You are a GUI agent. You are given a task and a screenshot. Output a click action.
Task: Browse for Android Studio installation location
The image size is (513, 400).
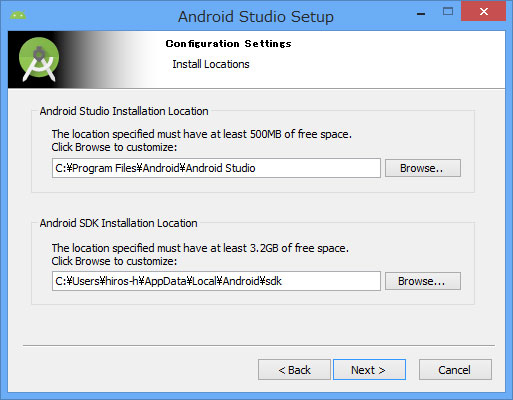click(423, 168)
